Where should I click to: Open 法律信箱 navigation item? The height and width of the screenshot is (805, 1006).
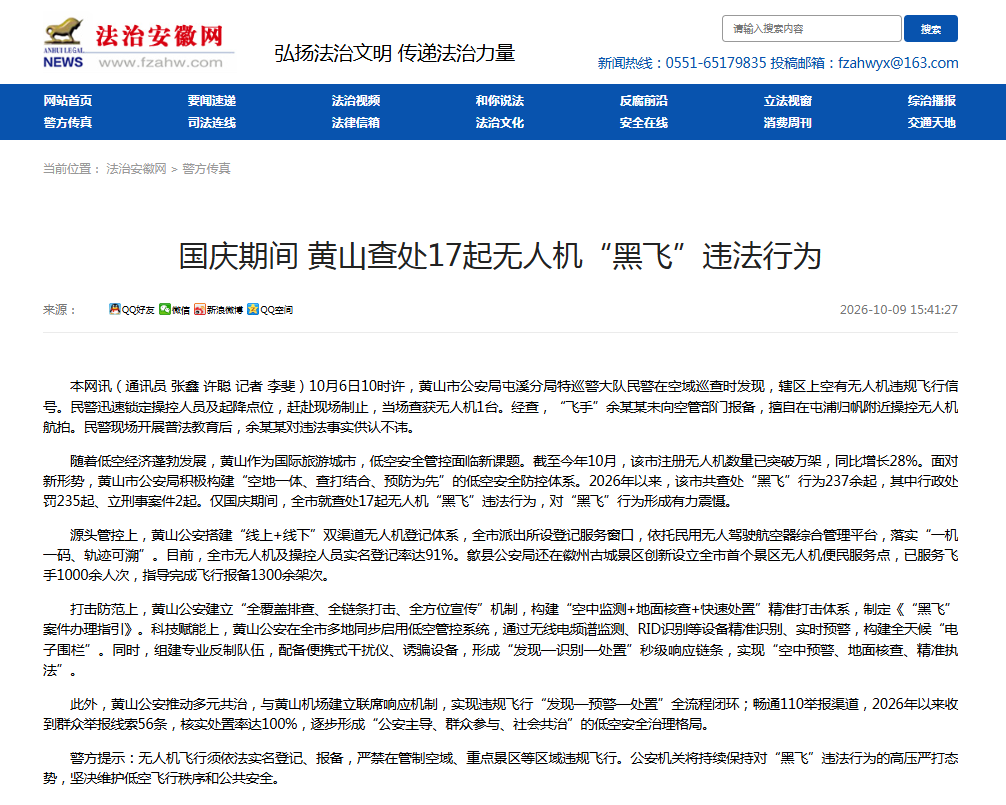[x=355, y=123]
